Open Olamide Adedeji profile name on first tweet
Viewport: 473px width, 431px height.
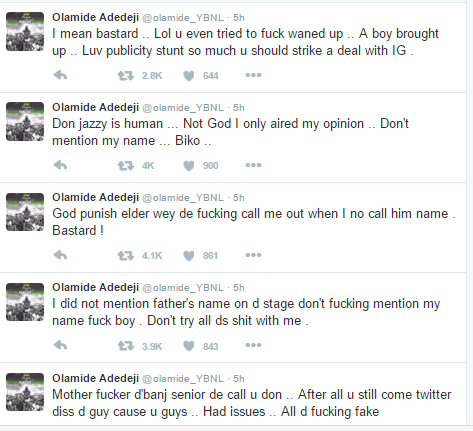coord(95,17)
